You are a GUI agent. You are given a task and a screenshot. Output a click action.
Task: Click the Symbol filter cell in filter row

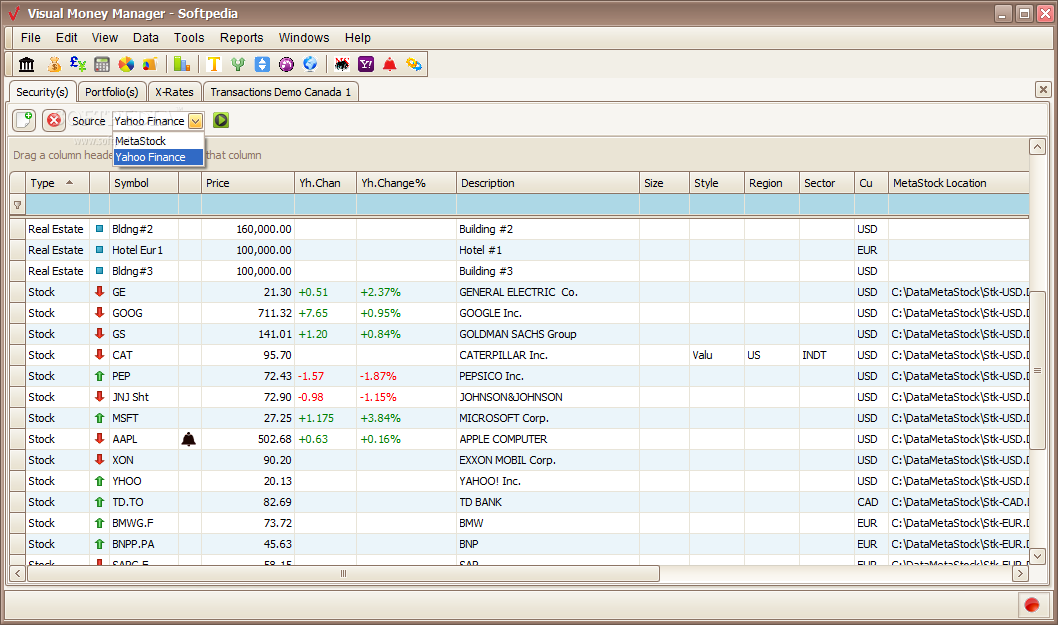pos(144,205)
